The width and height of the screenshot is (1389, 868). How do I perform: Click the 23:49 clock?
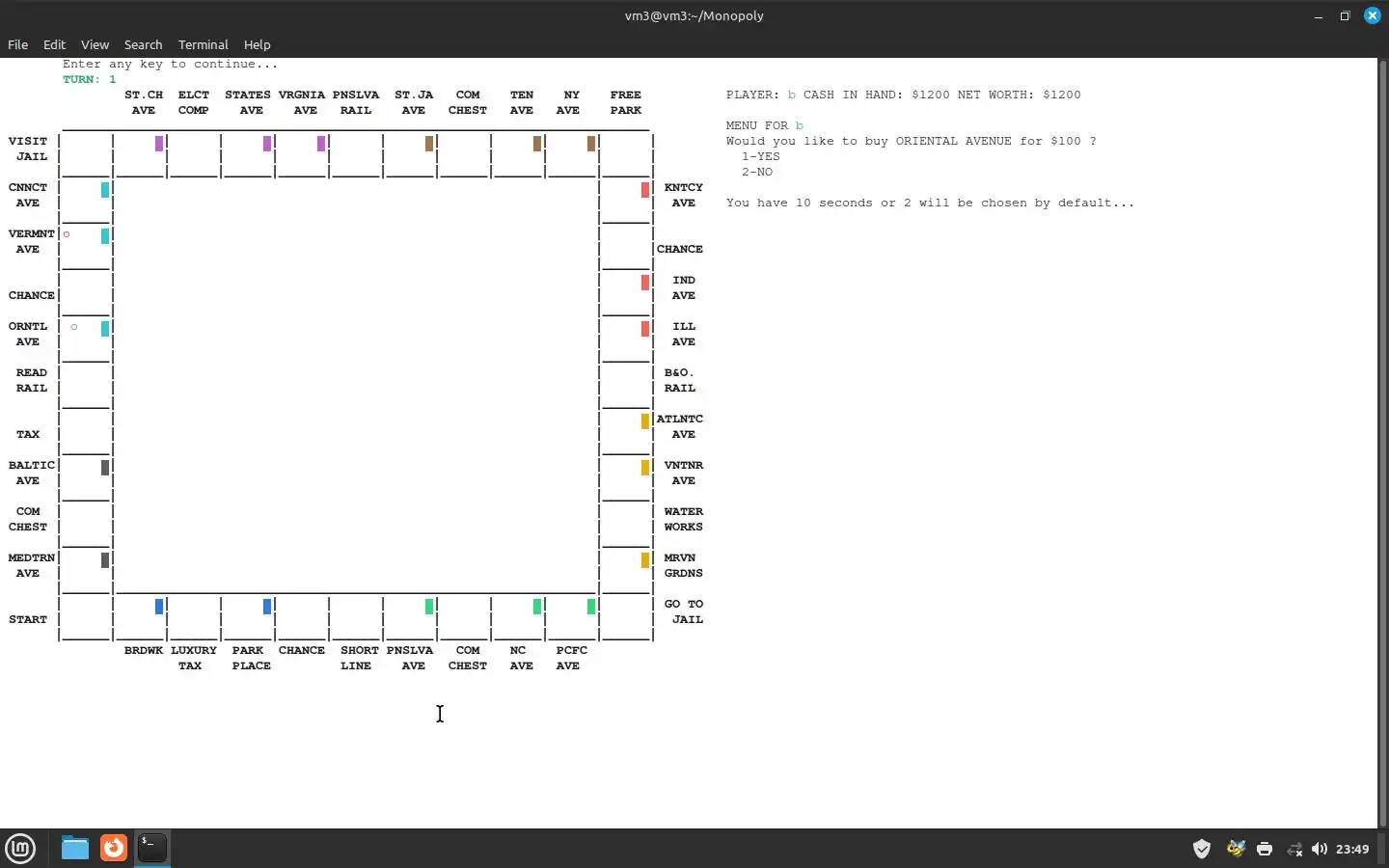[1352, 849]
